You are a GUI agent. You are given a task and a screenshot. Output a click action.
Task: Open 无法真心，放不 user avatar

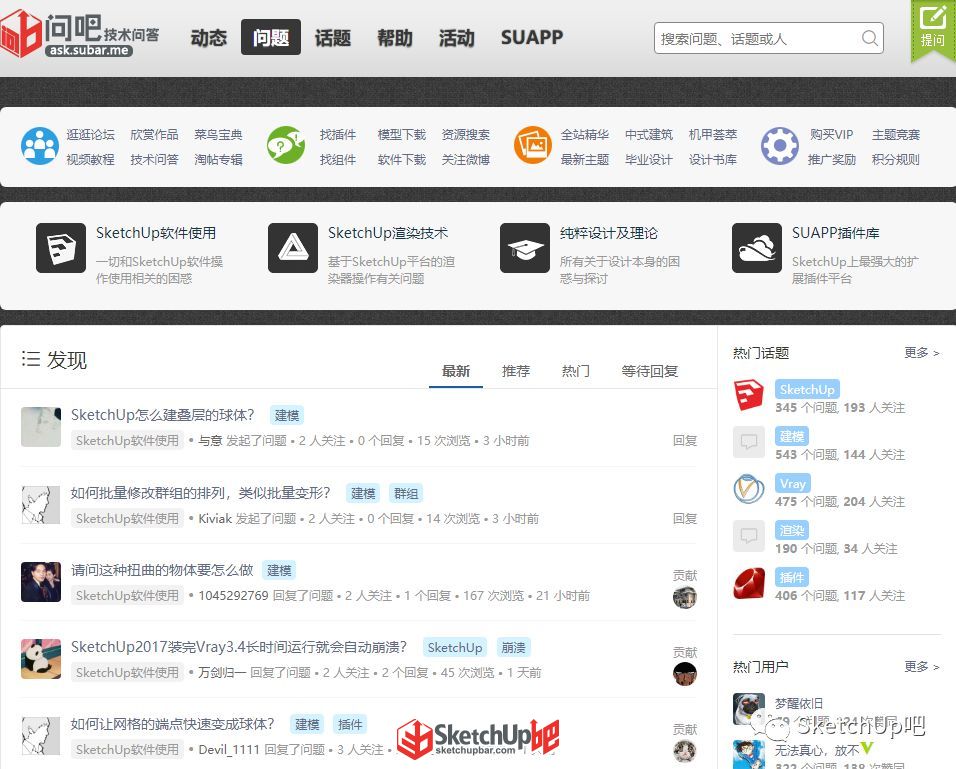click(749, 755)
